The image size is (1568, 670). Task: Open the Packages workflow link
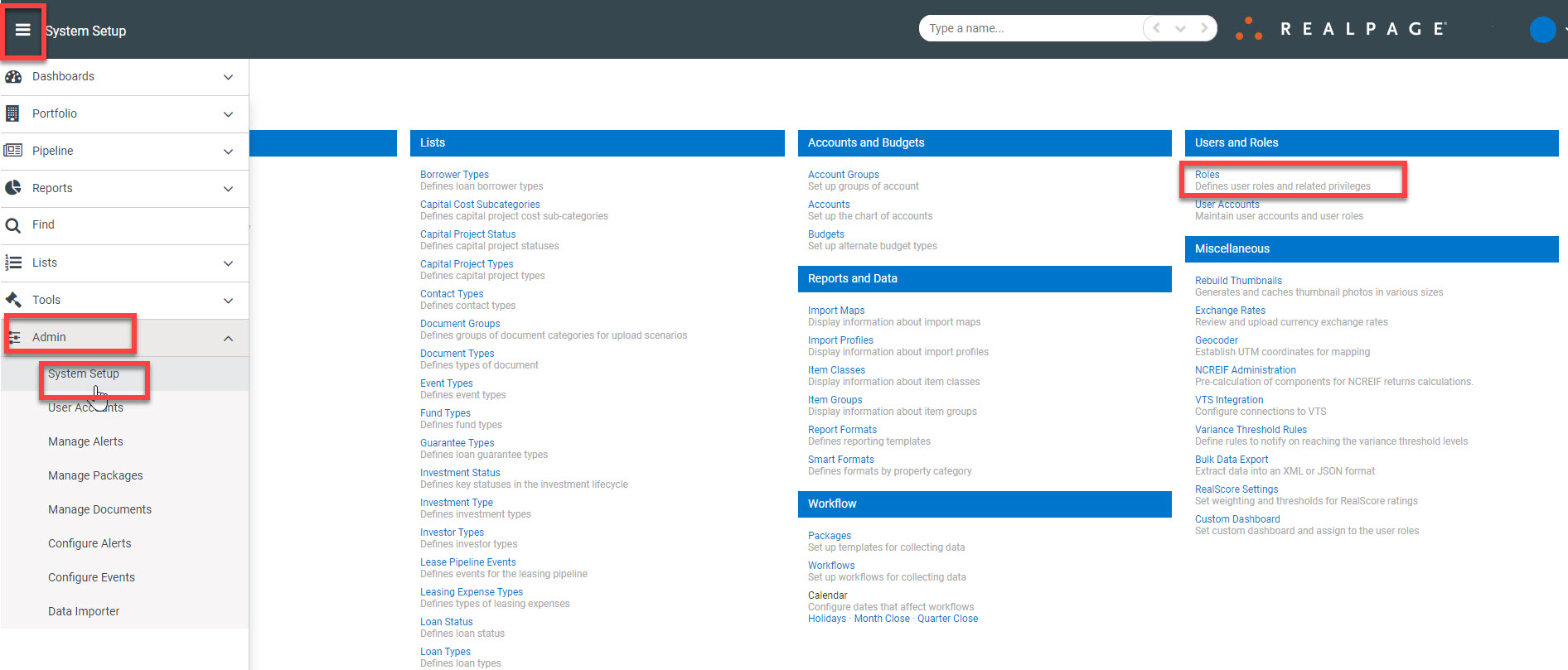point(830,536)
